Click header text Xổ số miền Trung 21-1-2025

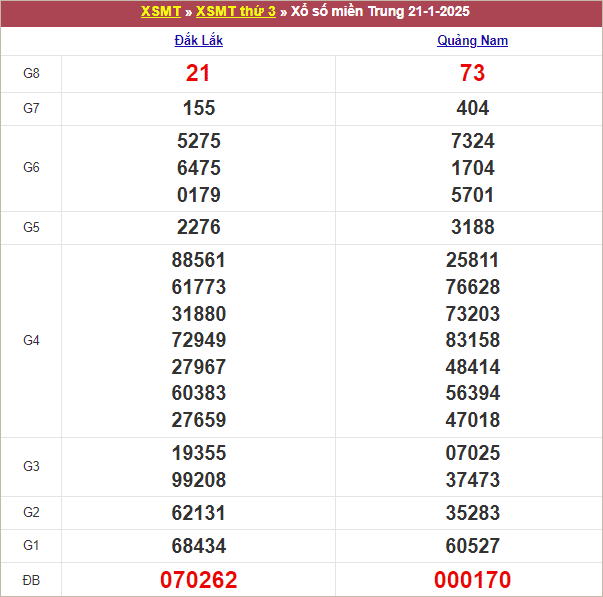tap(380, 11)
